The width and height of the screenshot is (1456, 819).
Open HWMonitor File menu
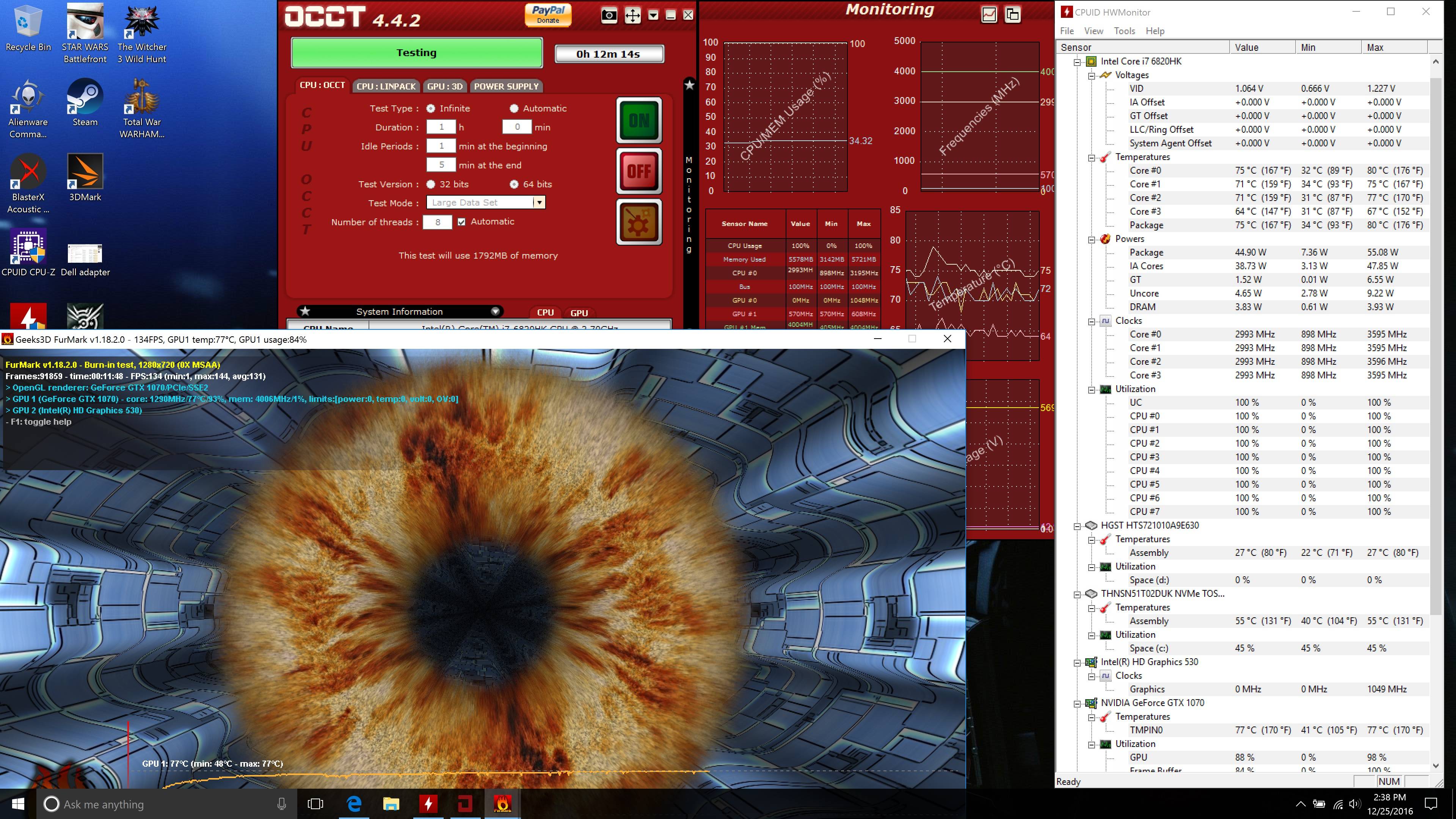coord(1067,31)
